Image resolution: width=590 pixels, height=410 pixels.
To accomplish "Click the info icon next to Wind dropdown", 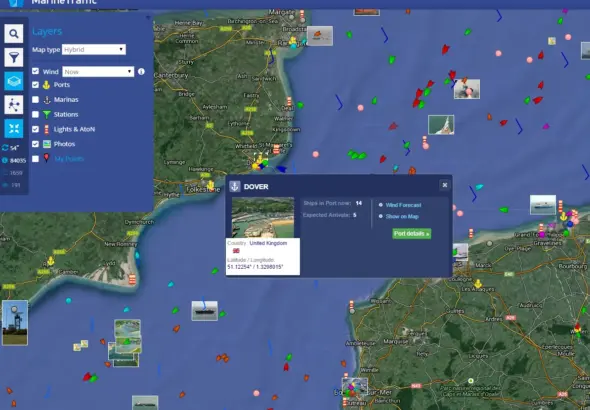I will click(141, 71).
